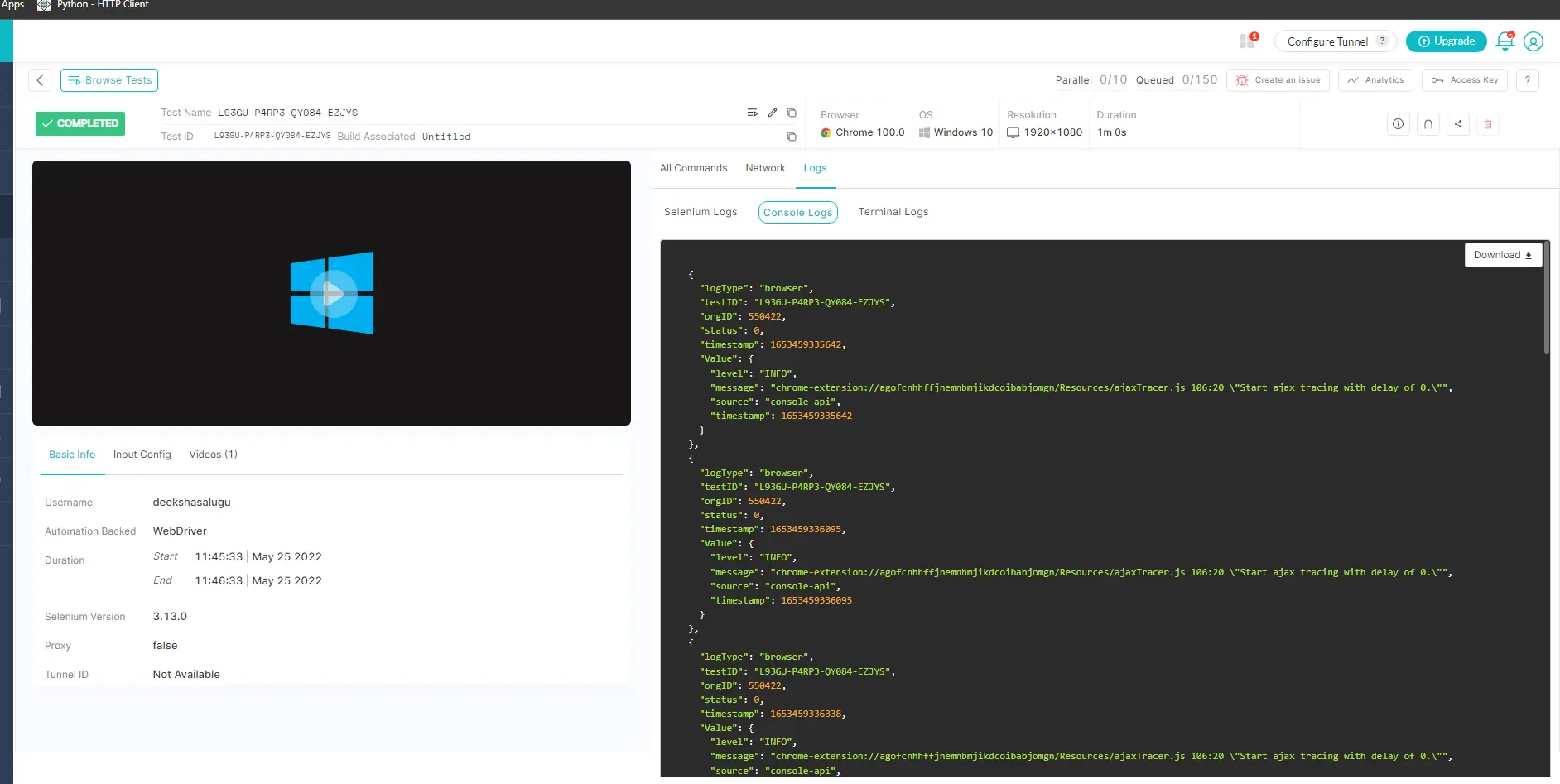Open Configure Tunnel

(1326, 41)
